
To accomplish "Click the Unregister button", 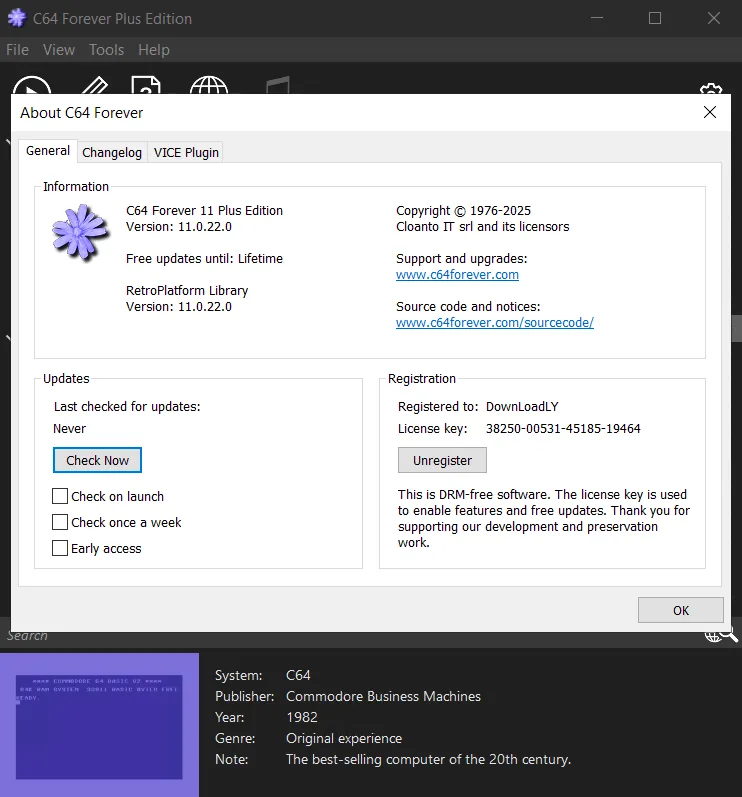I will click(442, 460).
